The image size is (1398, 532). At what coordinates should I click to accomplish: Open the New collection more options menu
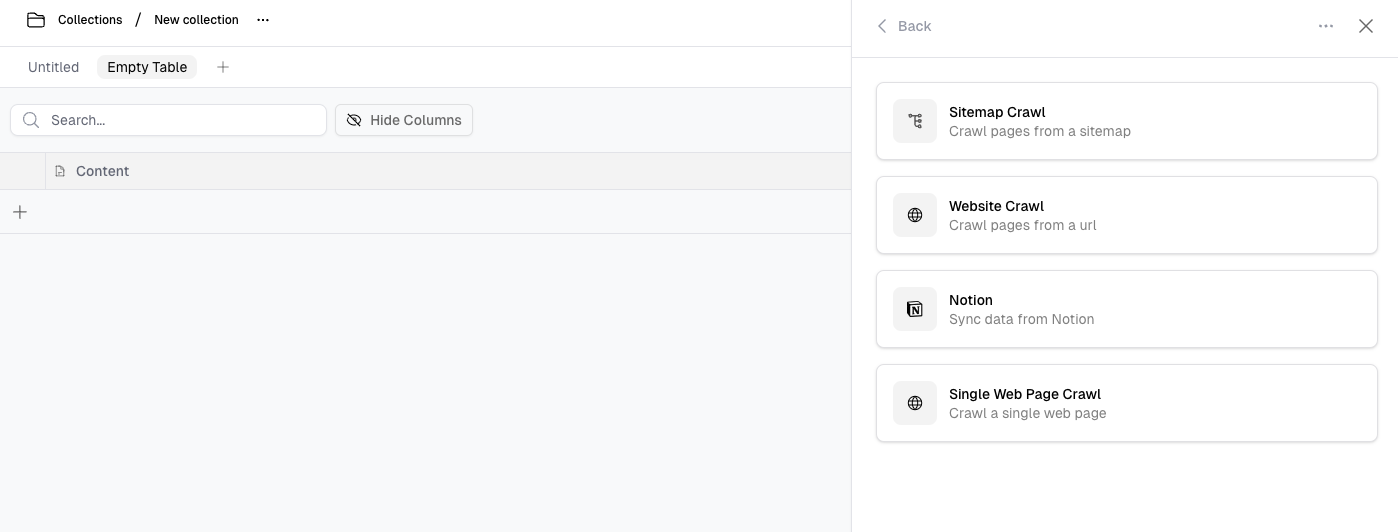(263, 20)
